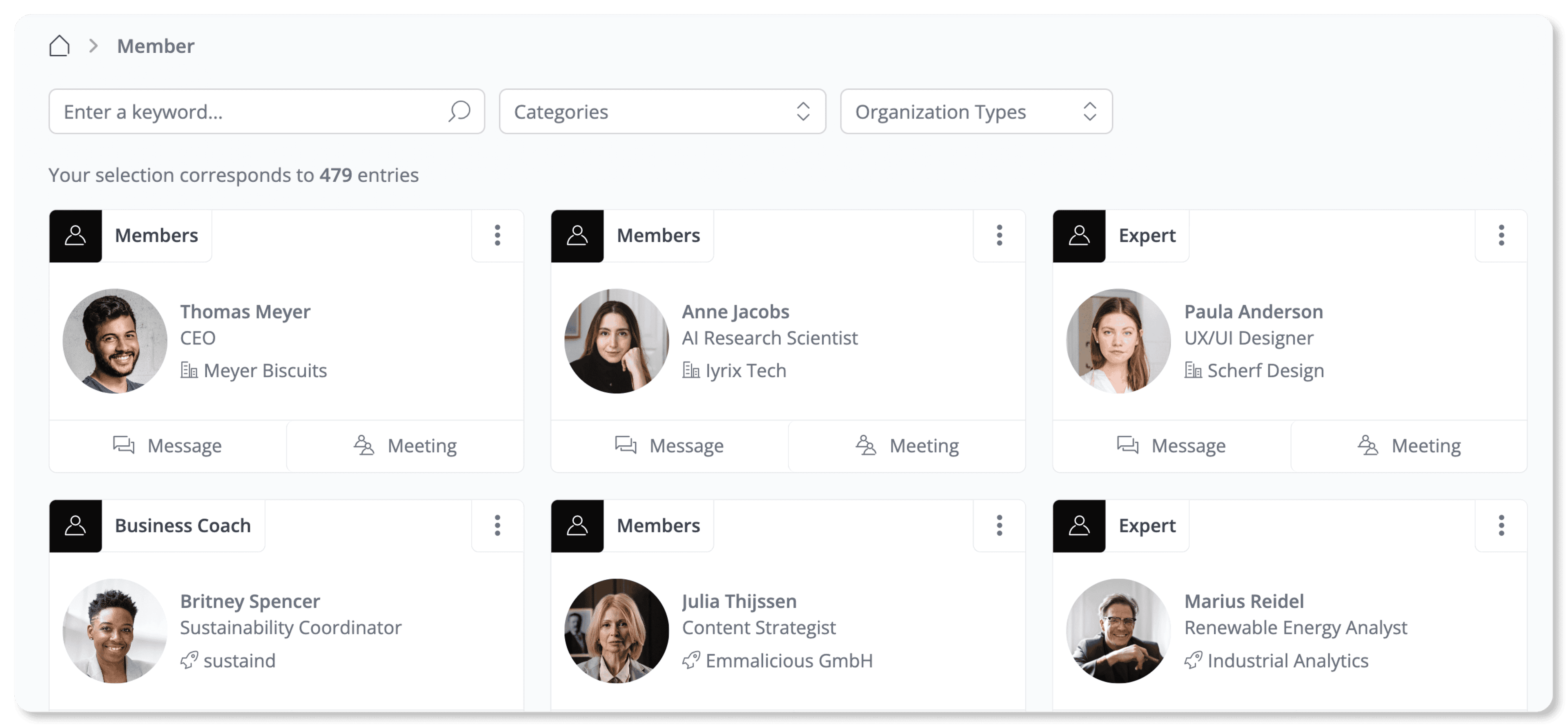Click the search input field
The height and width of the screenshot is (726, 1568).
click(265, 111)
